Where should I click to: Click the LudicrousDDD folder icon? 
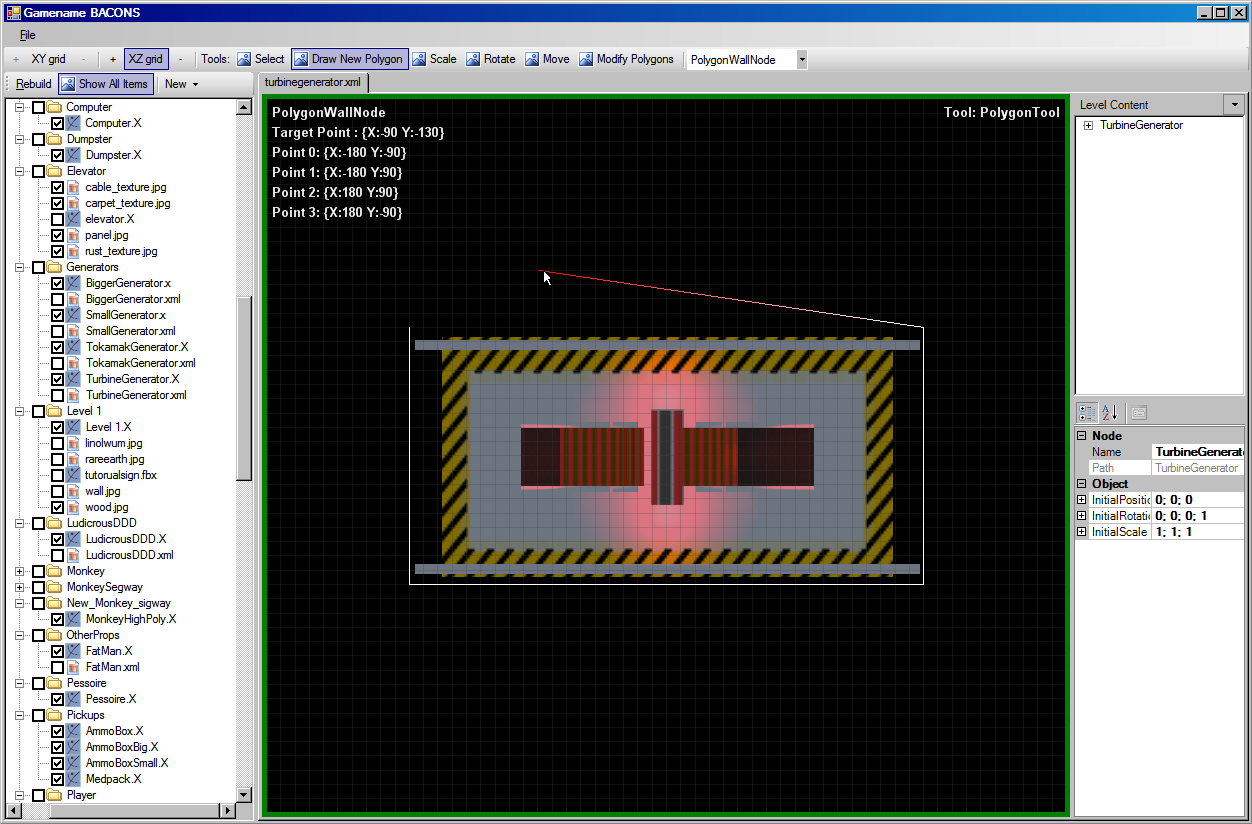point(54,523)
